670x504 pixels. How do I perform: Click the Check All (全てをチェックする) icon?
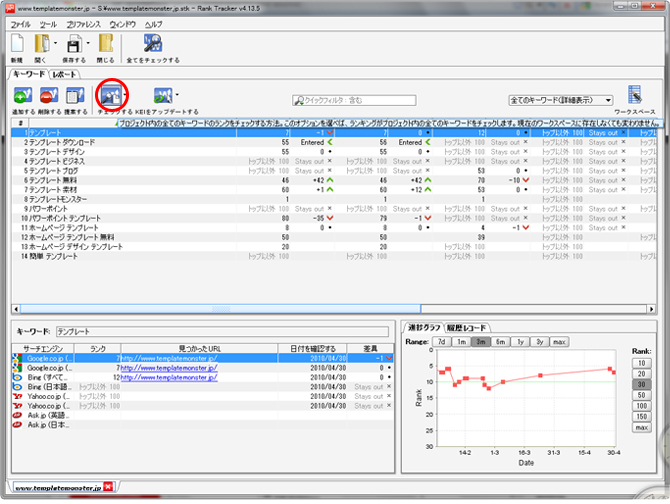(153, 44)
